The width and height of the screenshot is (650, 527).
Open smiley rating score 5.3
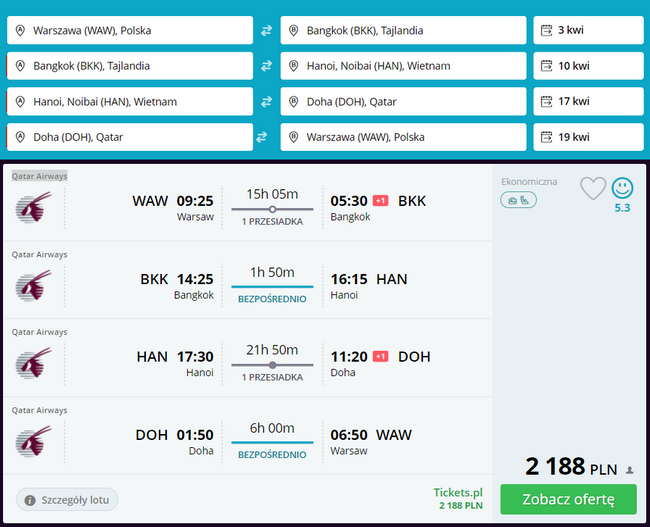(622, 195)
